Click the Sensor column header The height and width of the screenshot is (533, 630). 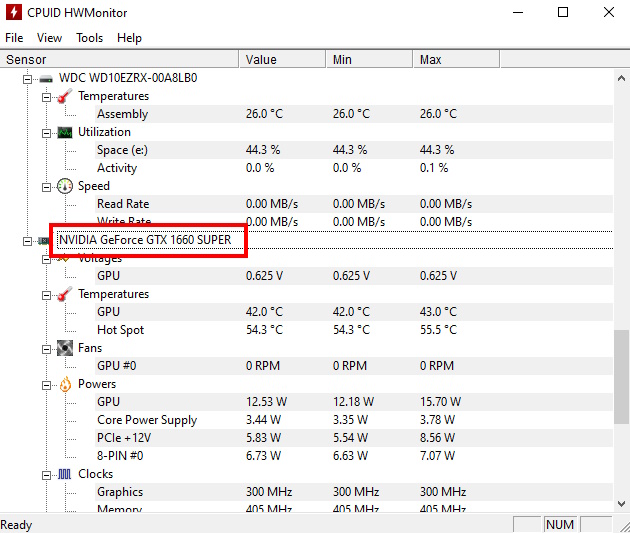click(x=119, y=59)
